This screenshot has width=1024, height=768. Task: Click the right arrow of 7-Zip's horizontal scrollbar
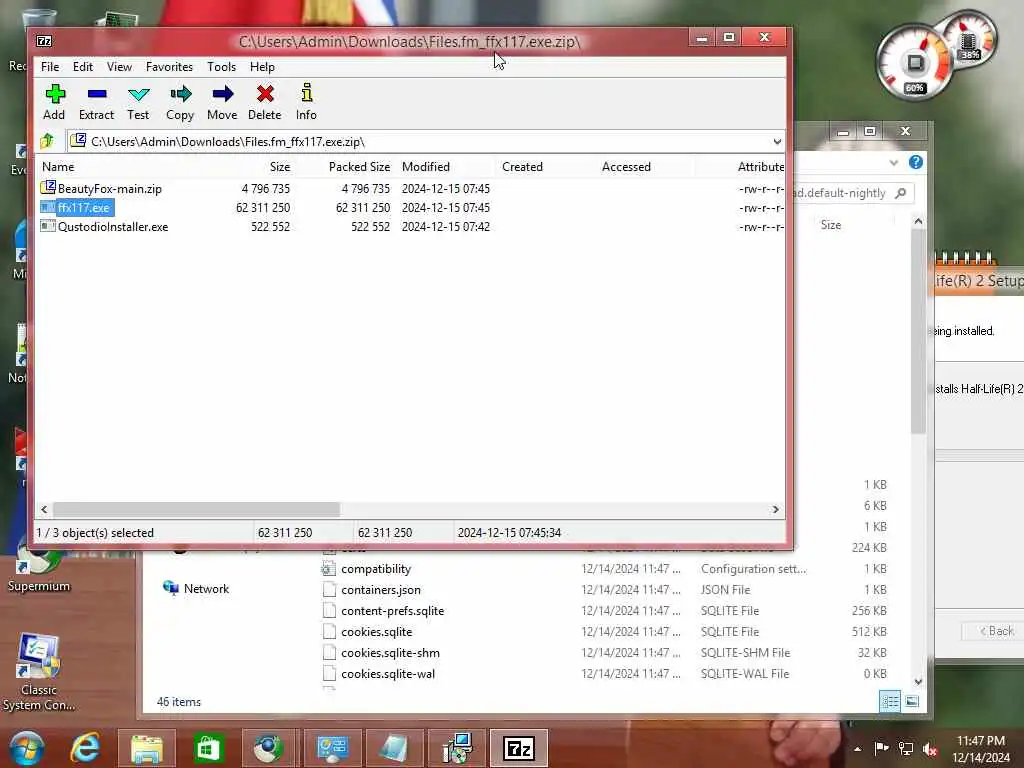[x=776, y=509]
